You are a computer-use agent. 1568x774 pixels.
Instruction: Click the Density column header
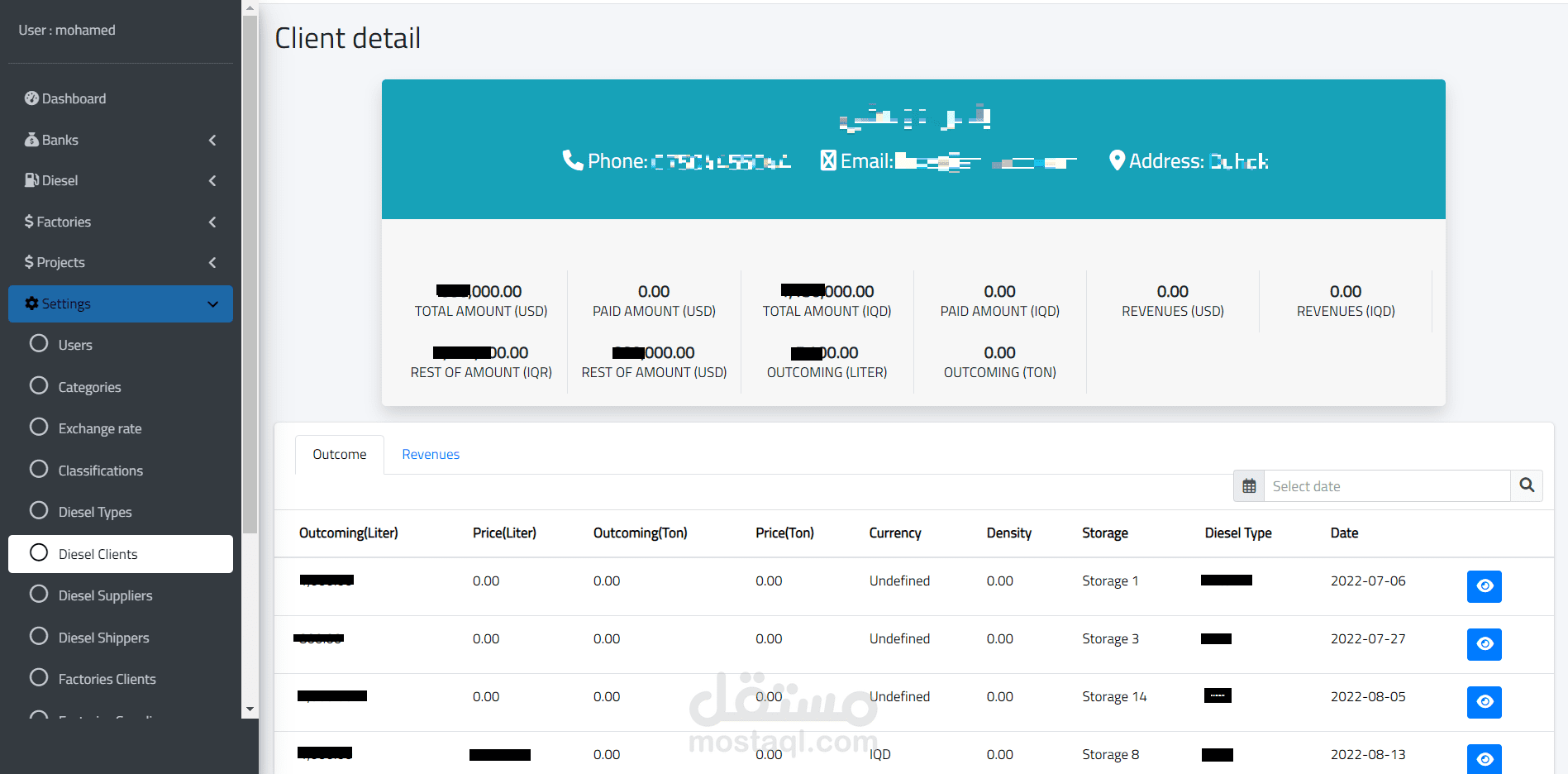(x=1008, y=533)
